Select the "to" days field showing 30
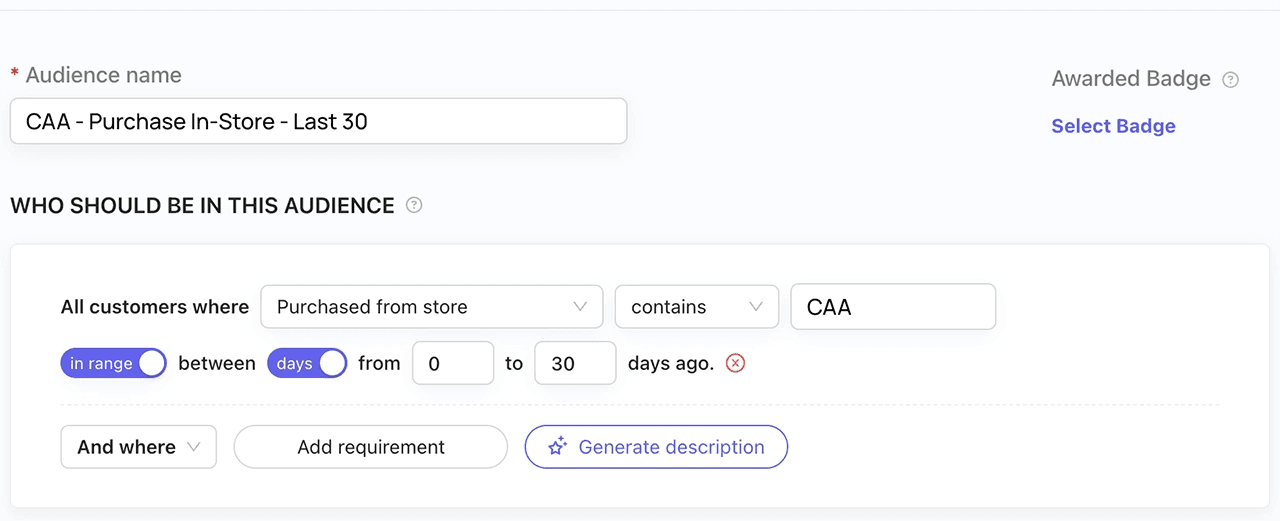The image size is (1280, 521). pos(575,363)
